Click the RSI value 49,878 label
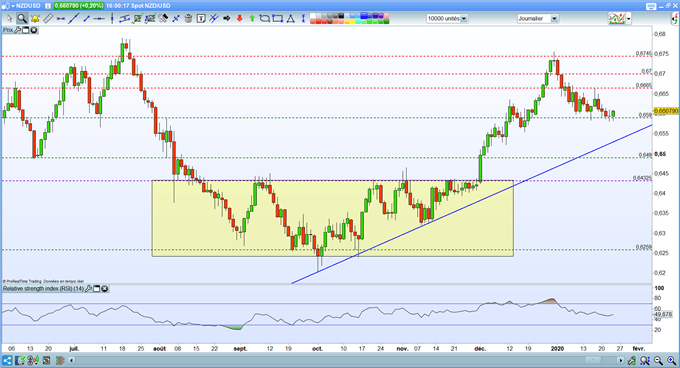Screen dimensions: 680x368 pyautogui.click(x=663, y=314)
